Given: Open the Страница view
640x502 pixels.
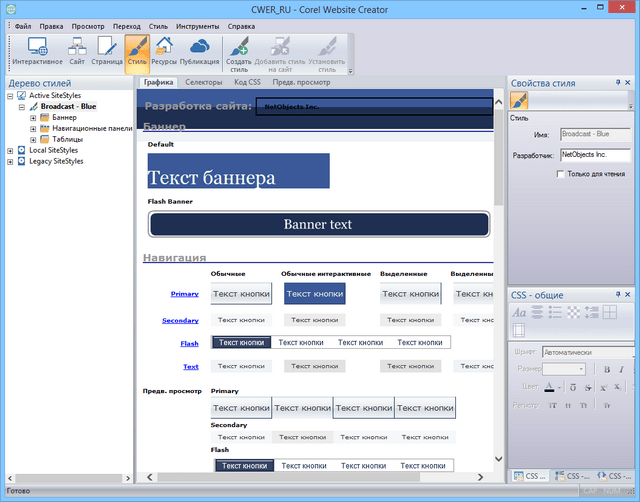Looking at the screenshot, I should (108, 52).
